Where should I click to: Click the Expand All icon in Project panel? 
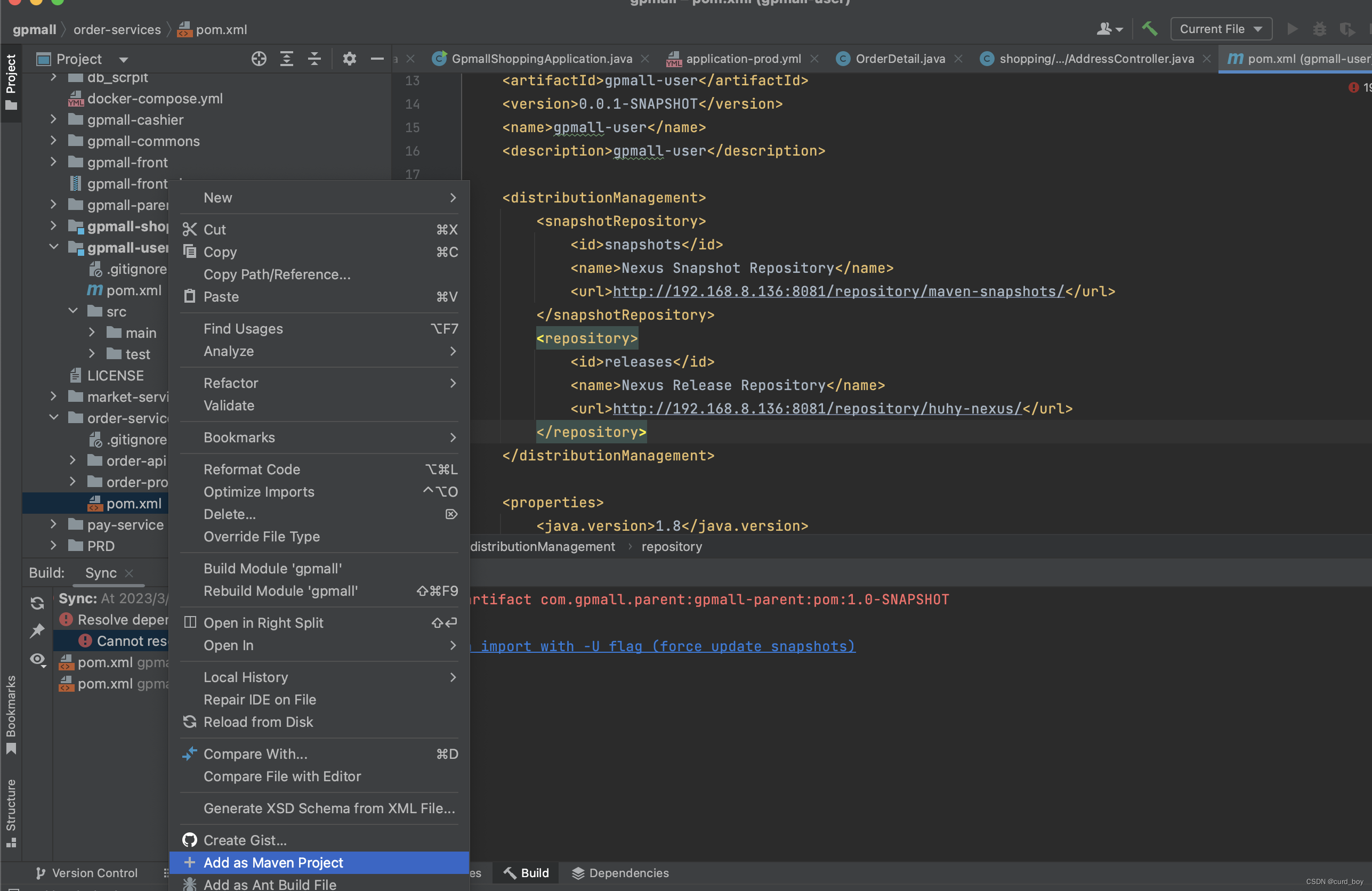coord(287,59)
